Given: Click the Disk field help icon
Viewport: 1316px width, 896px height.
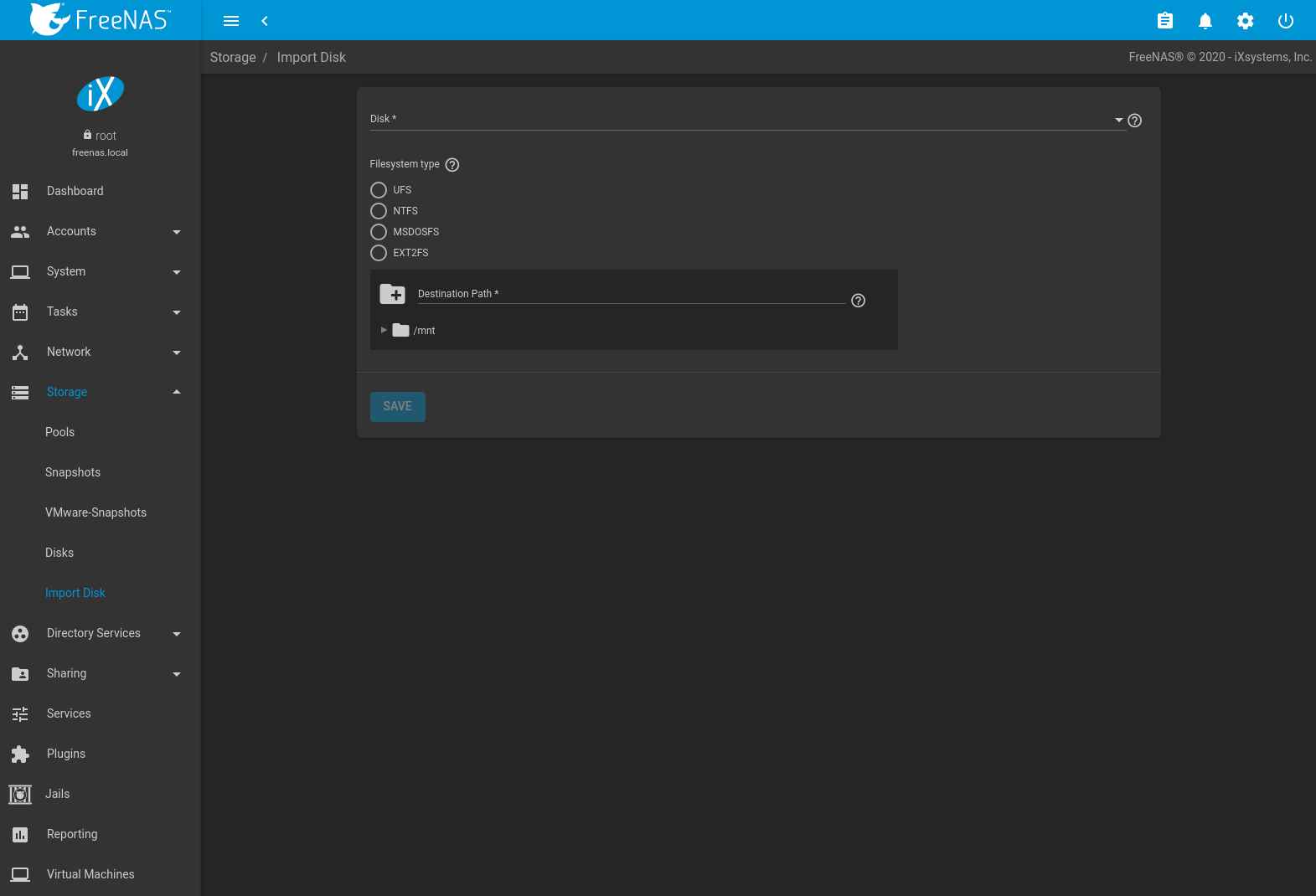Looking at the screenshot, I should tap(1134, 121).
